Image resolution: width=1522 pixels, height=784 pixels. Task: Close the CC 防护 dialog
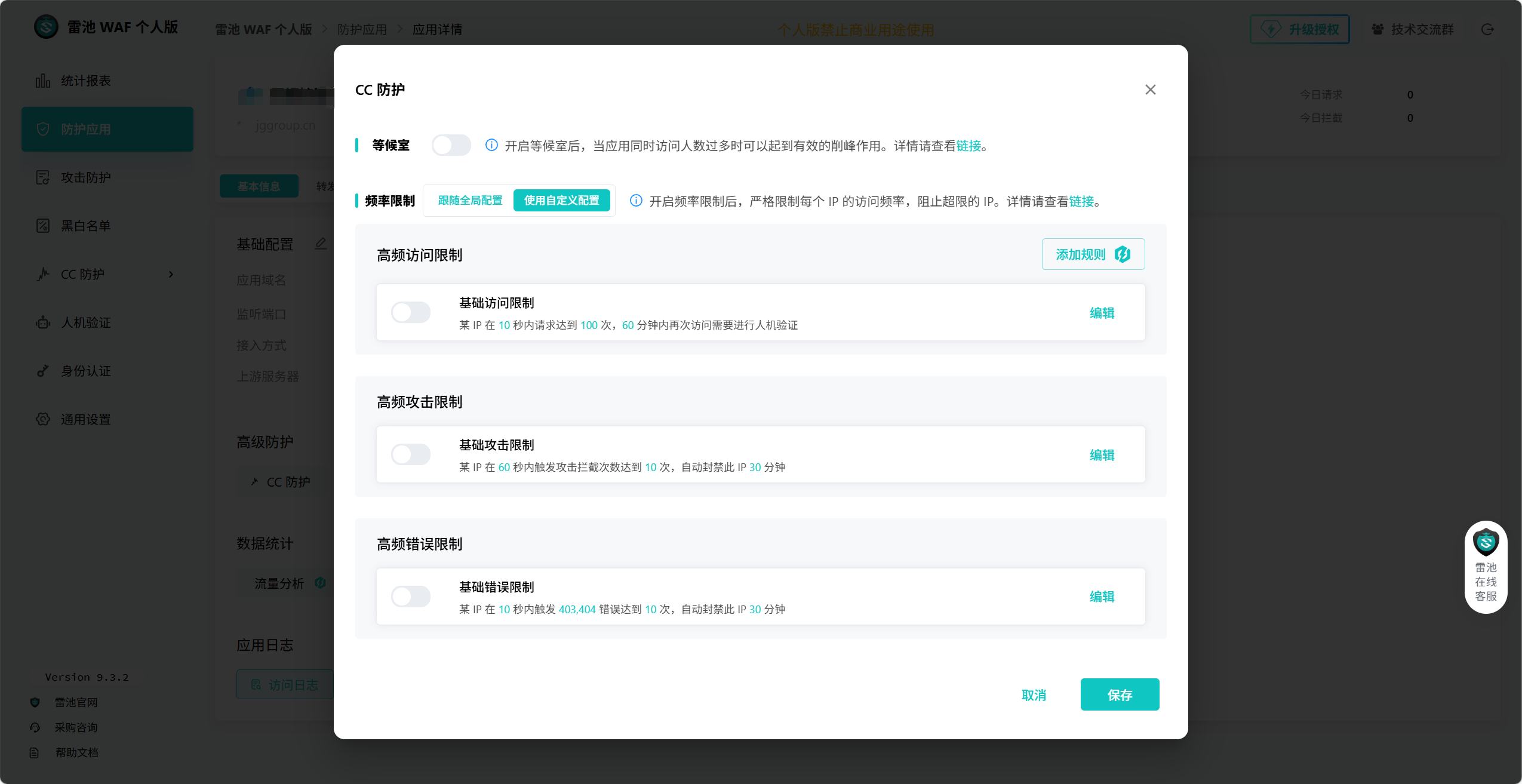1150,90
